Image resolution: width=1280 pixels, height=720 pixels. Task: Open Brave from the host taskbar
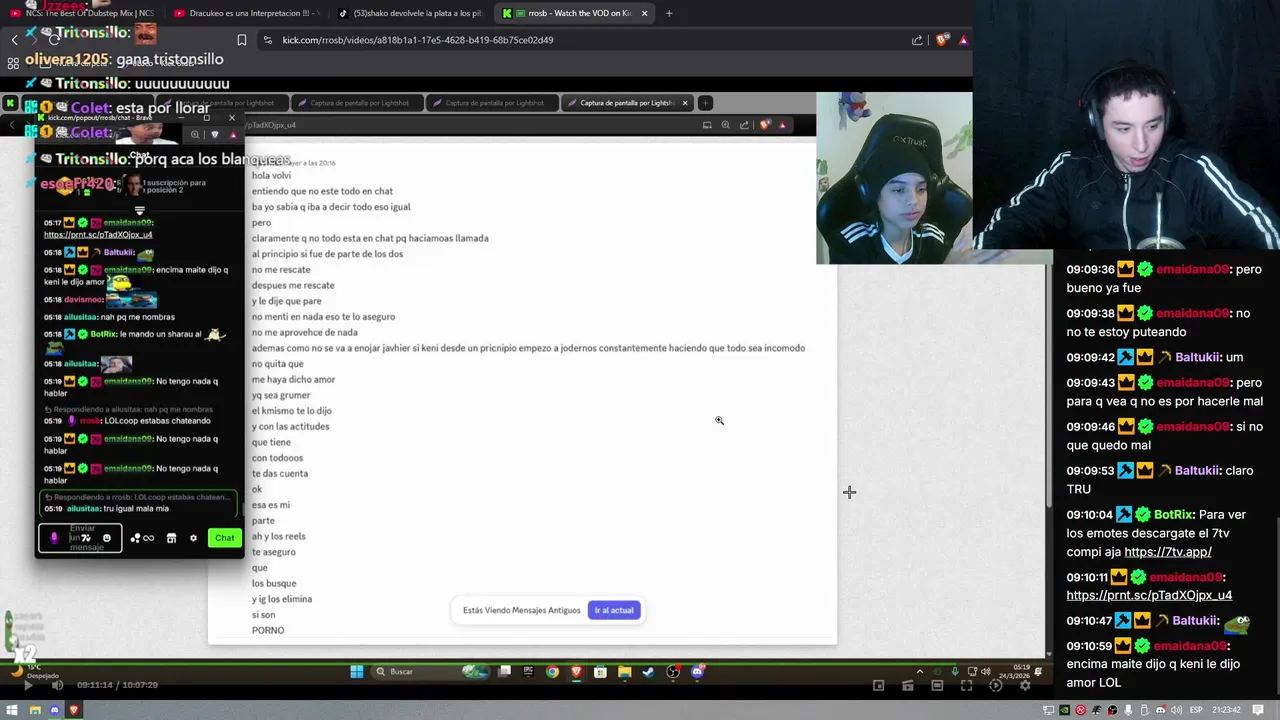coord(74,710)
